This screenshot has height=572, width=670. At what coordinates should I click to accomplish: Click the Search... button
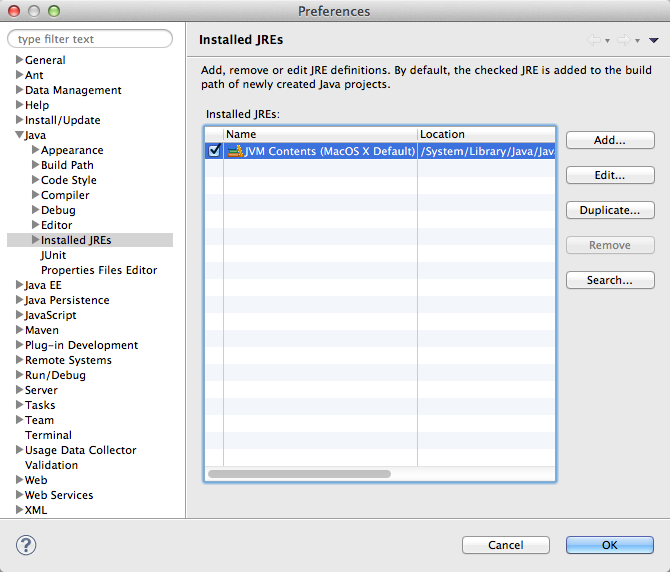[x=610, y=280]
